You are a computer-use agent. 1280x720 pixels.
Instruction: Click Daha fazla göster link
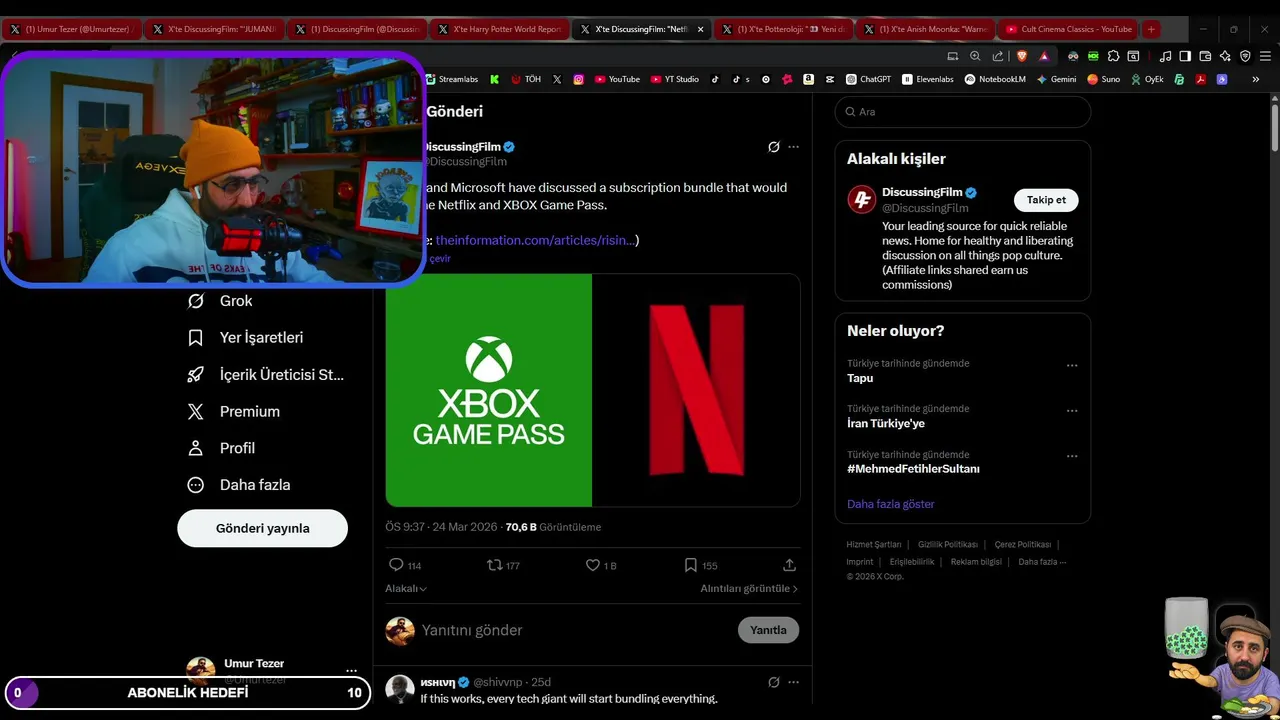890,504
